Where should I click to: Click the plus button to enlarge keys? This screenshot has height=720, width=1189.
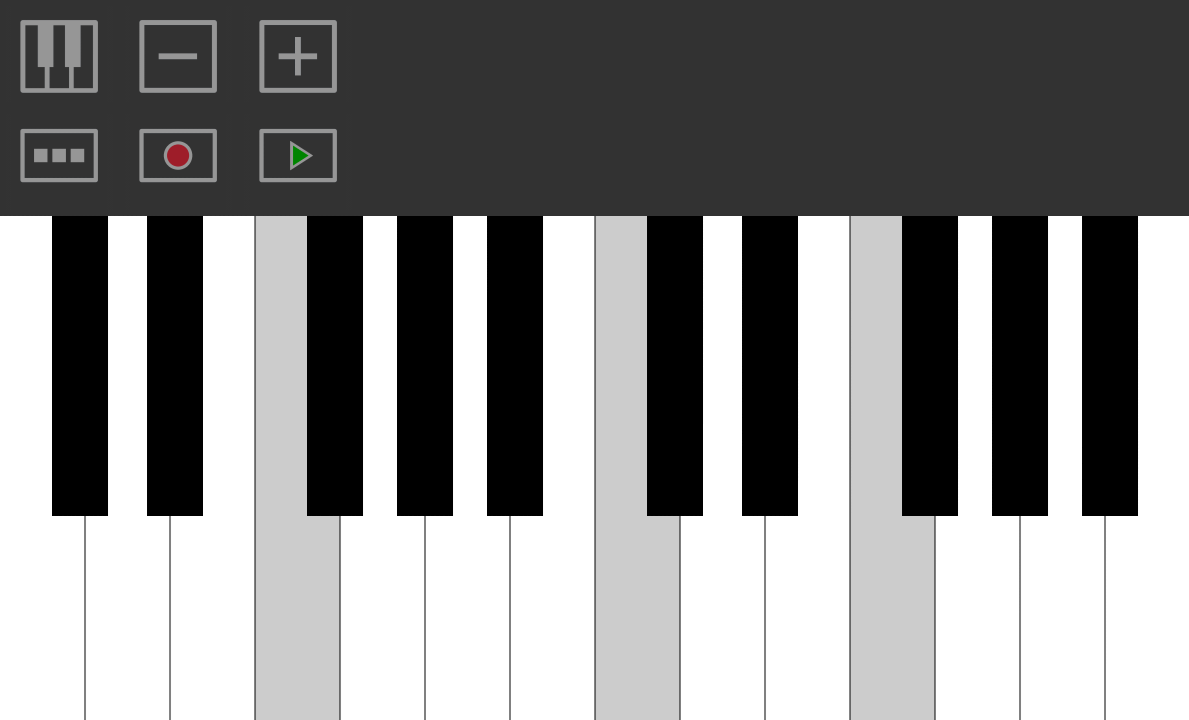(298, 57)
